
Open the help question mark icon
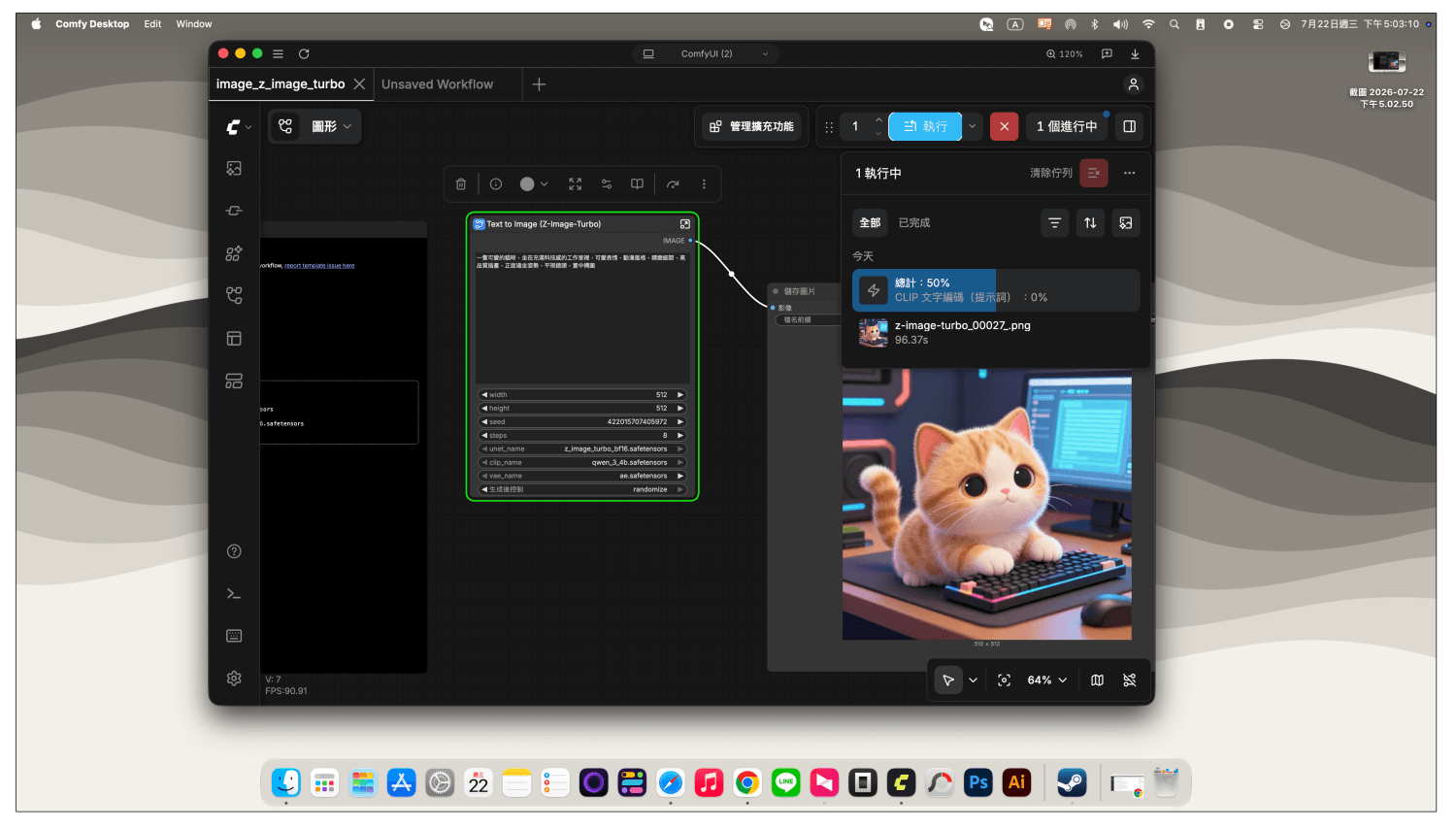point(234,551)
